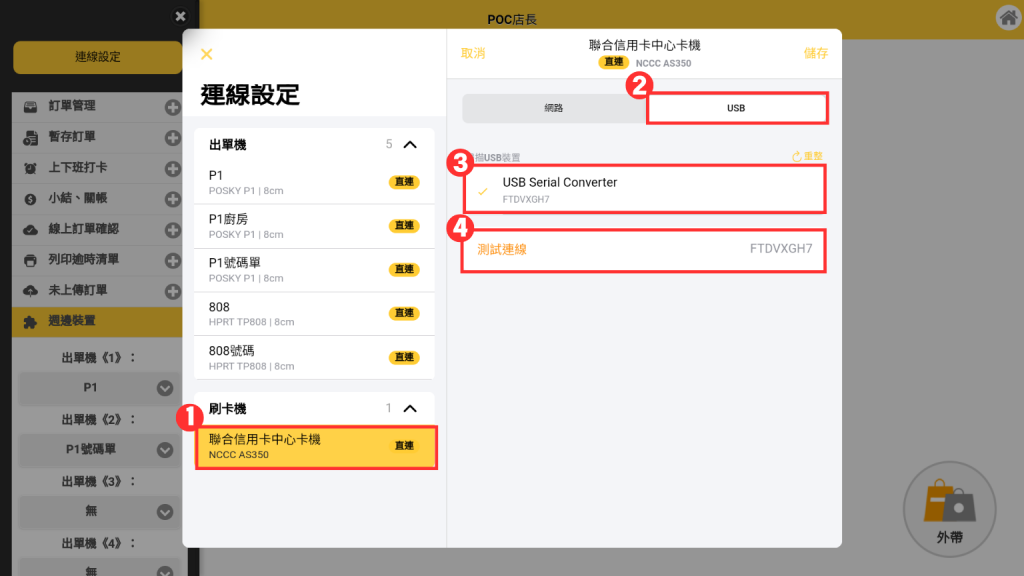
Task: Click plus icon beside 暫存訂單
Action: click(172, 138)
